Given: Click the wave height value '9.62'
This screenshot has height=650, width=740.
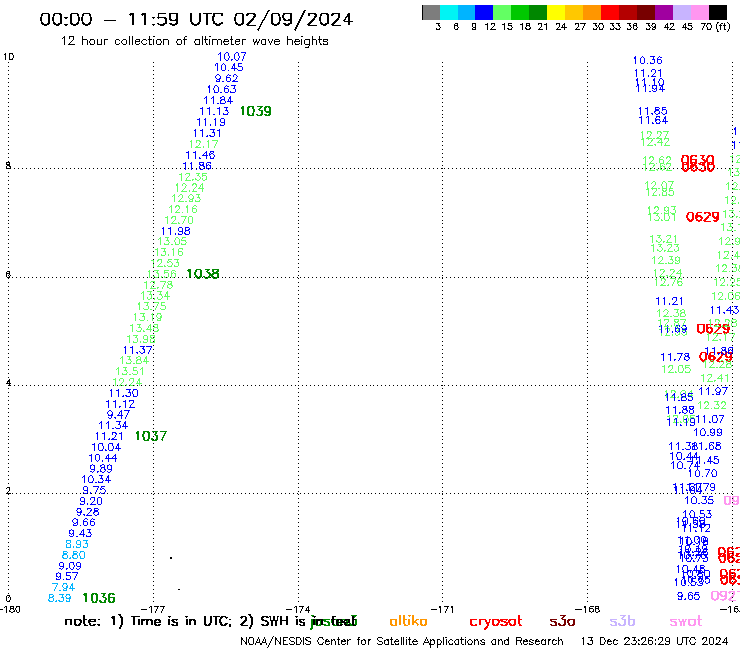Looking at the screenshot, I should [x=227, y=78].
